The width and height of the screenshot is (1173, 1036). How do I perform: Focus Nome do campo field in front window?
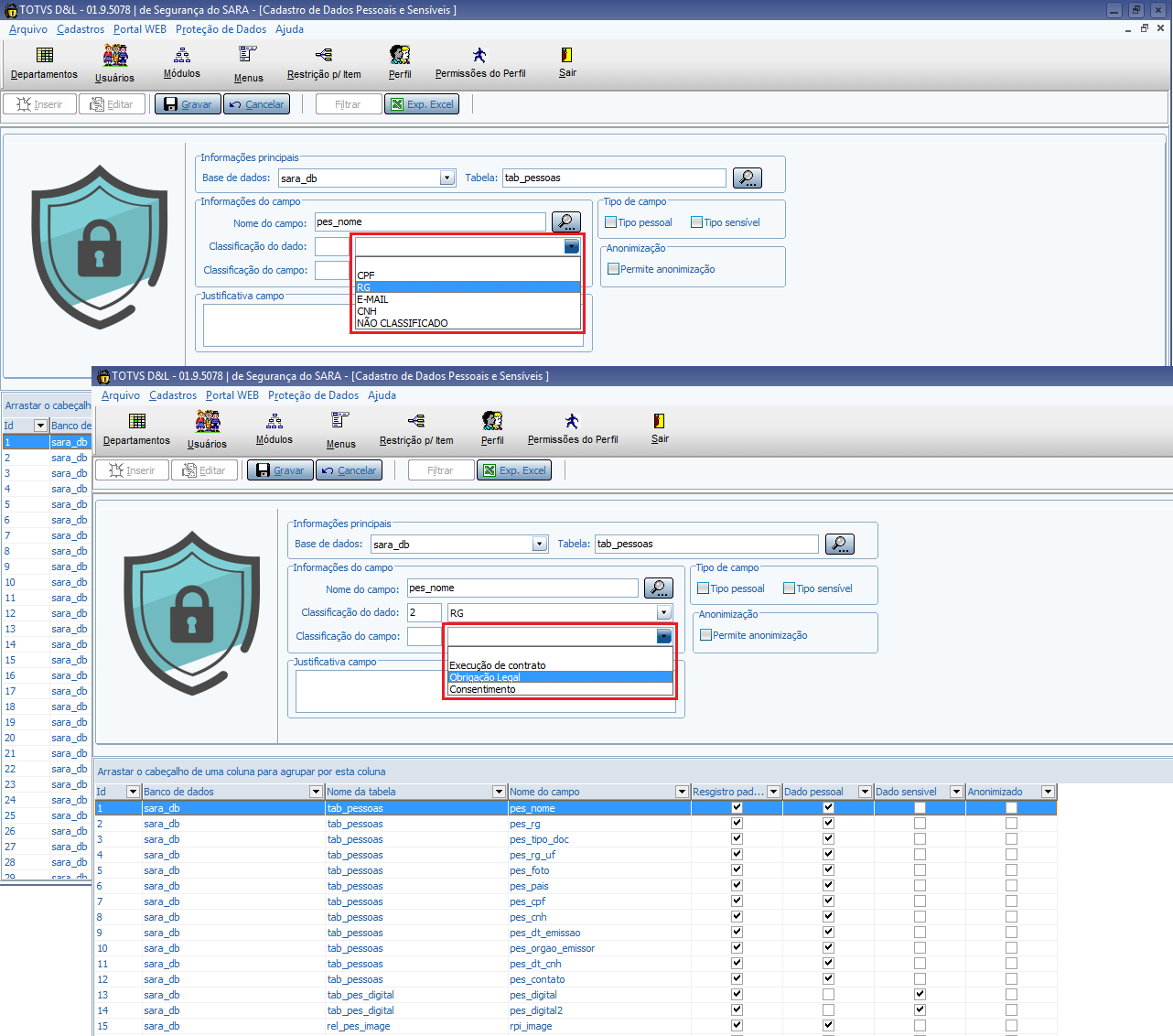[522, 588]
